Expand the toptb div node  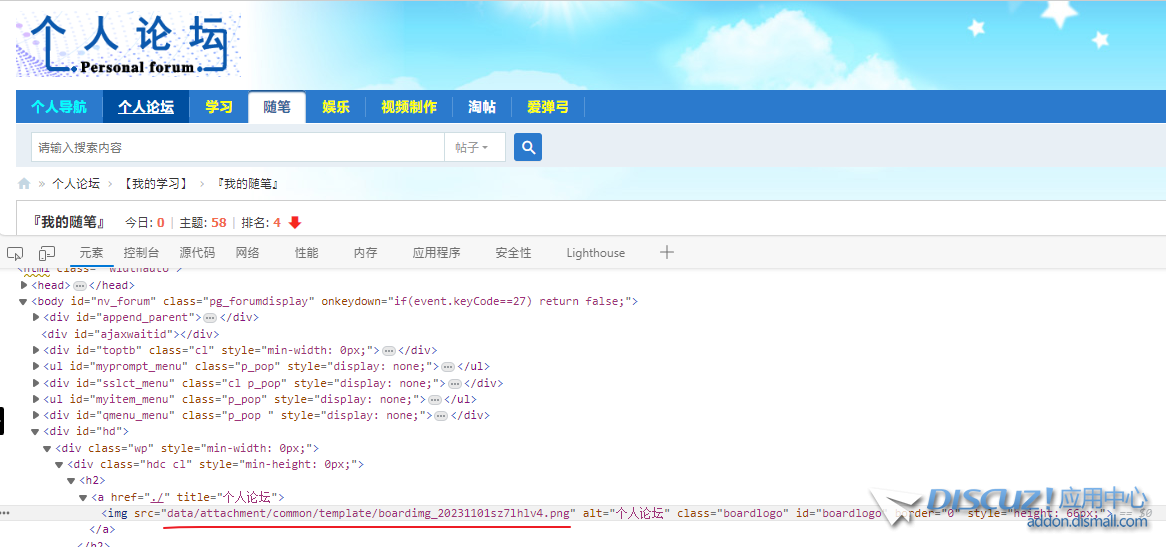coord(37,350)
